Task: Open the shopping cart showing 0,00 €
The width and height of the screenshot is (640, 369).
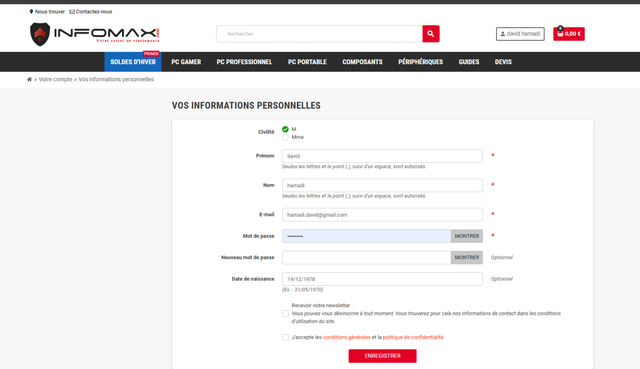Action: 569,34
